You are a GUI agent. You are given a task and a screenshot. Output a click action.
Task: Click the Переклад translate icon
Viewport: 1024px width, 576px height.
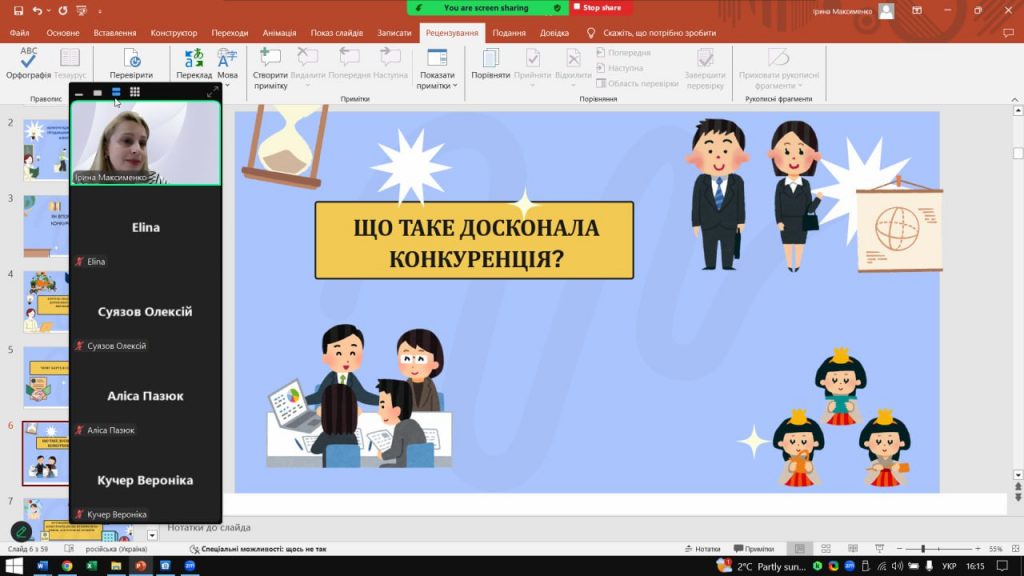pyautogui.click(x=194, y=60)
